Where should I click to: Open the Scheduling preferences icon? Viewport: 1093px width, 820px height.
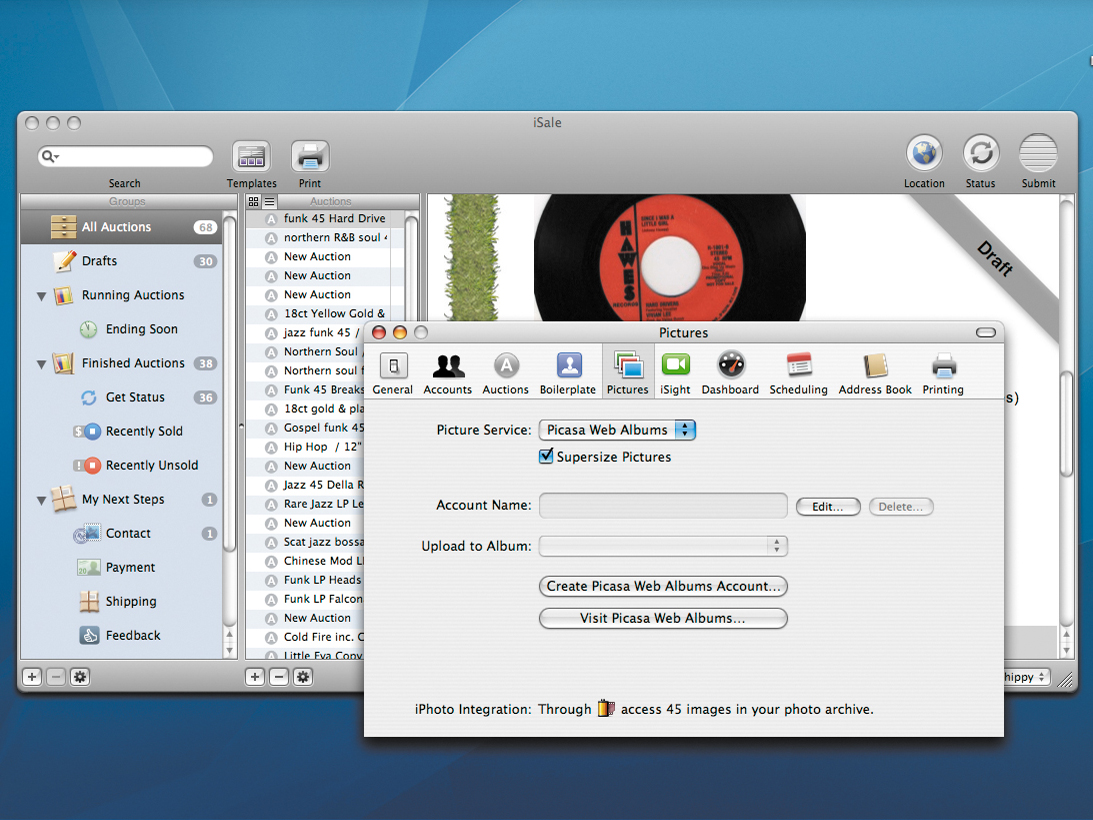(798, 372)
